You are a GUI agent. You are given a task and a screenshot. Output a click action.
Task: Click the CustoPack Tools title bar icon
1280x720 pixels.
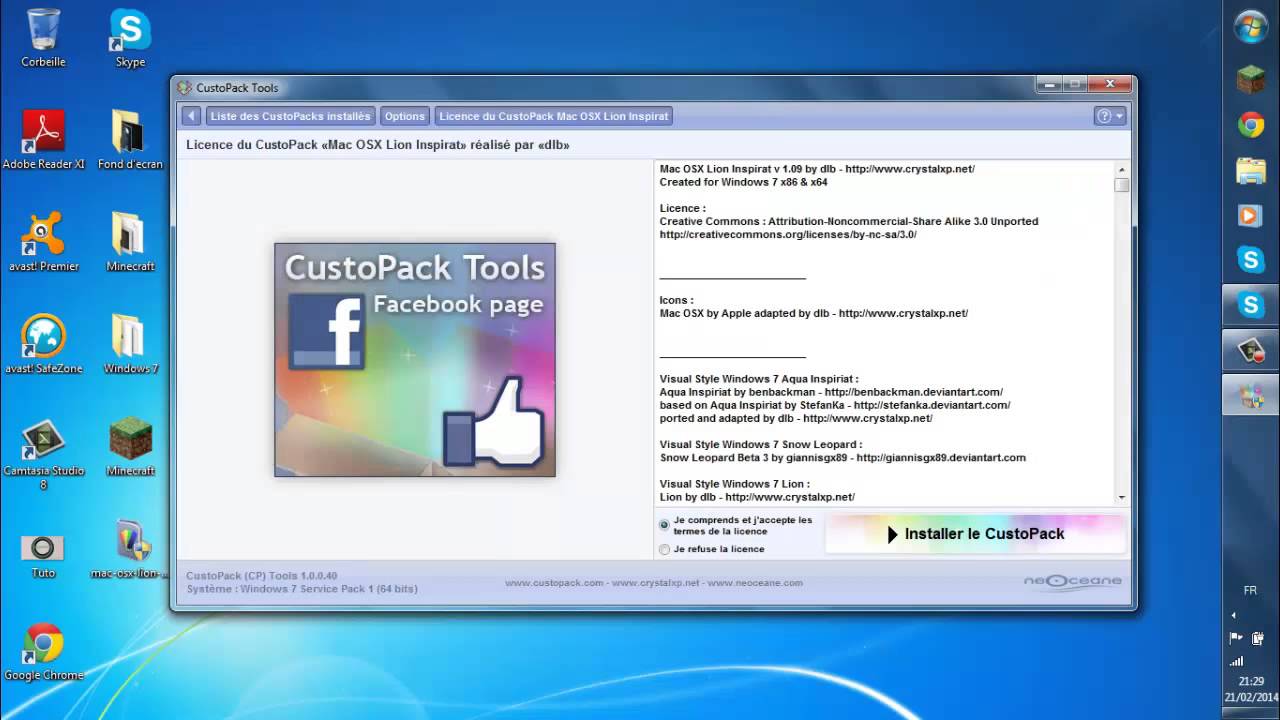click(x=185, y=88)
